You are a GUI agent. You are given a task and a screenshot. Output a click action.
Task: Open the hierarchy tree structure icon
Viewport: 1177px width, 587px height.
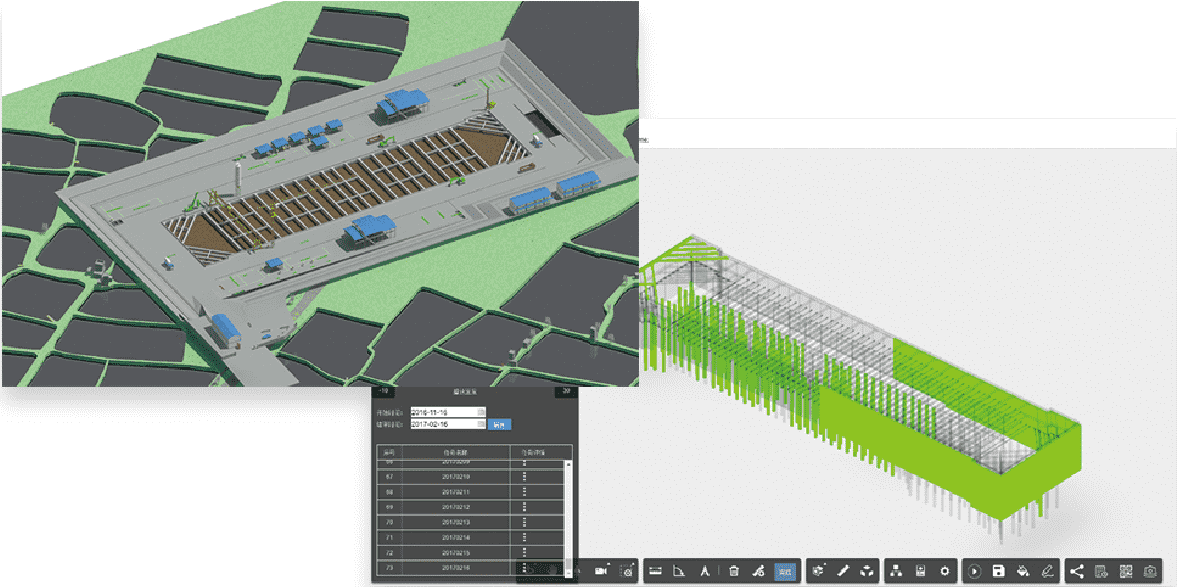pyautogui.click(x=895, y=571)
